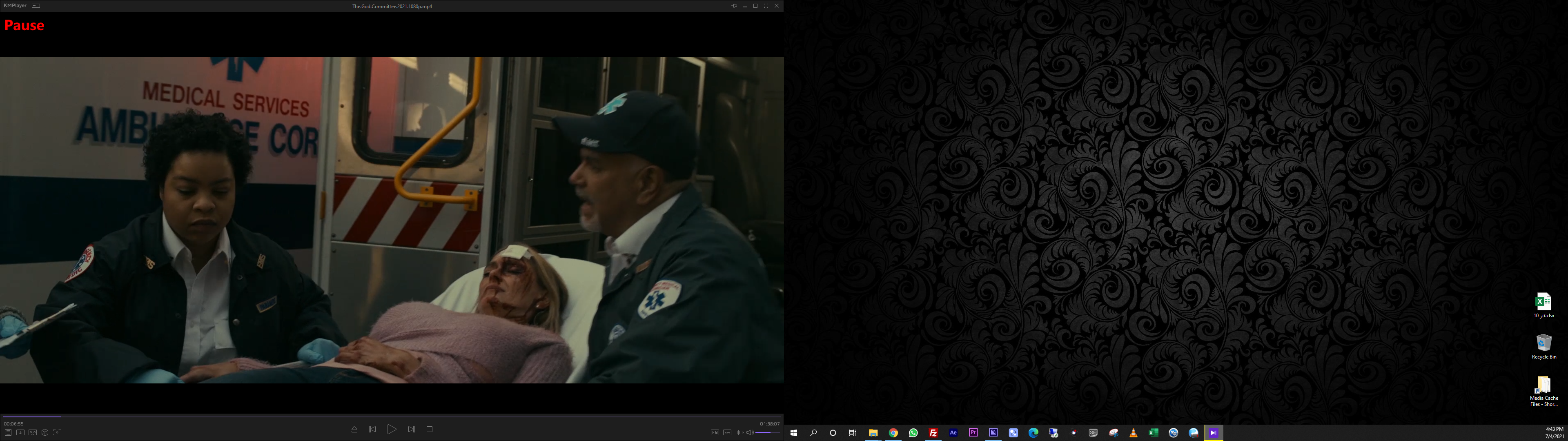Screen dimensions: 1568x441
Task: Click the eject/open file icon
Action: 354,430
